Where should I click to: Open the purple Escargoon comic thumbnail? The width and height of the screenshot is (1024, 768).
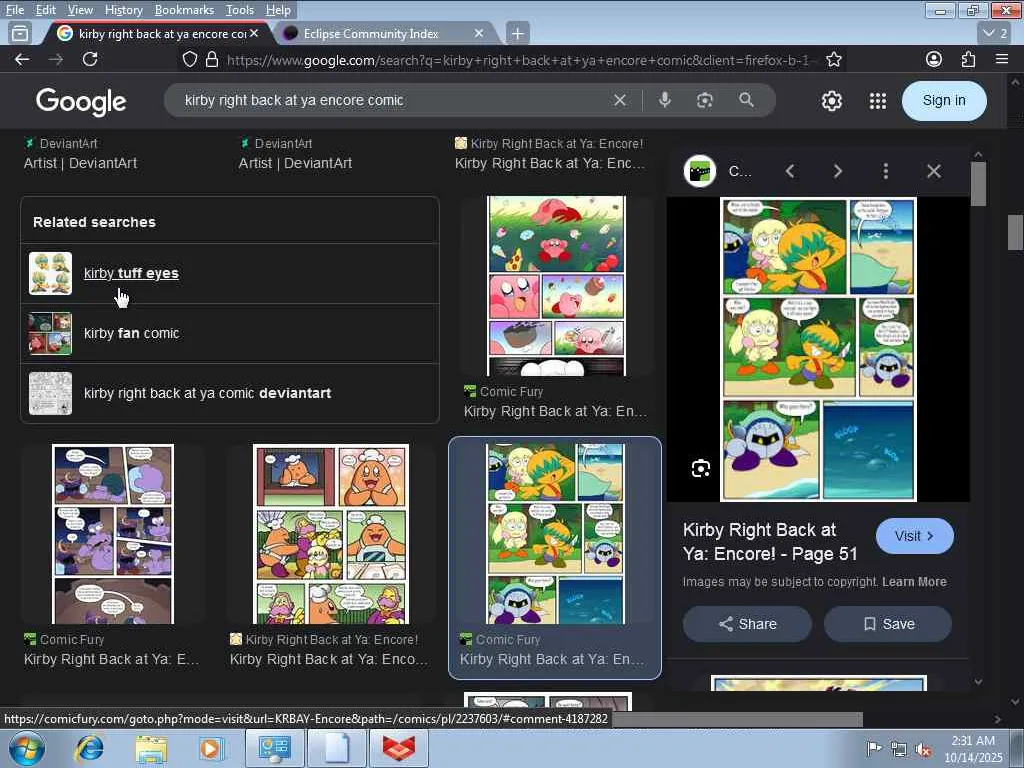[113, 534]
